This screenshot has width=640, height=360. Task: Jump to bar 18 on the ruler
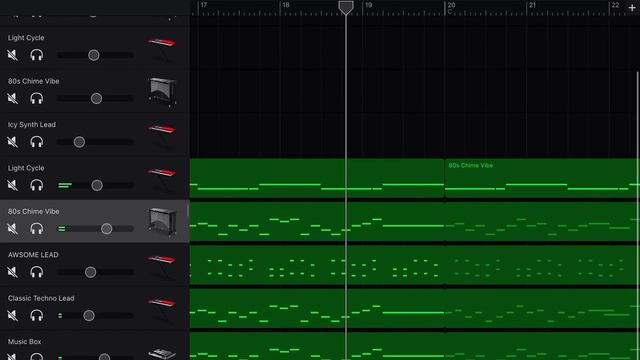point(286,5)
